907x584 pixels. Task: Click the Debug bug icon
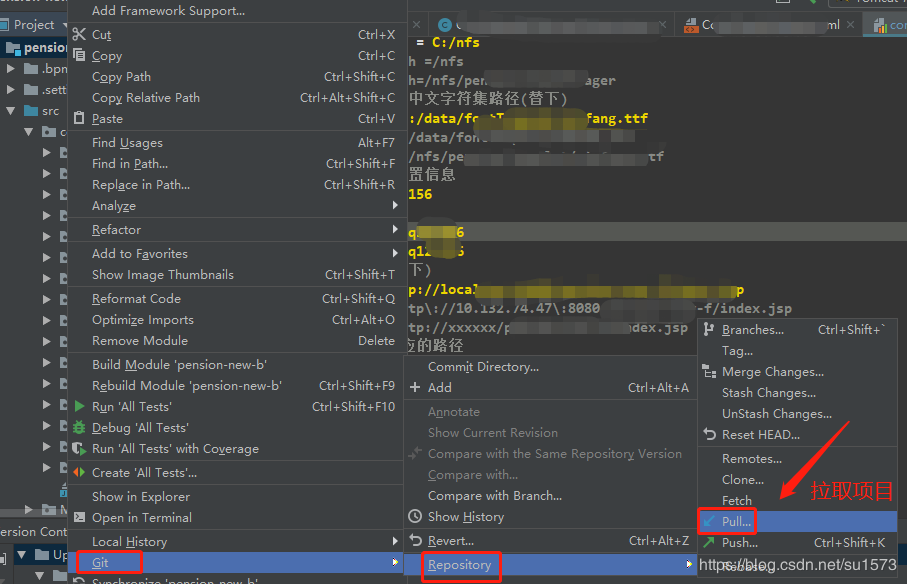(79, 427)
